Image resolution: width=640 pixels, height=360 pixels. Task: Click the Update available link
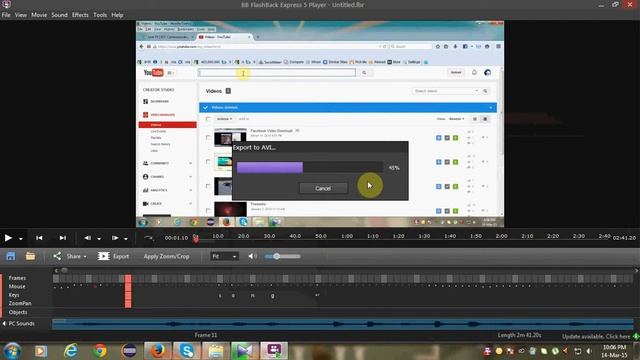click(x=596, y=337)
